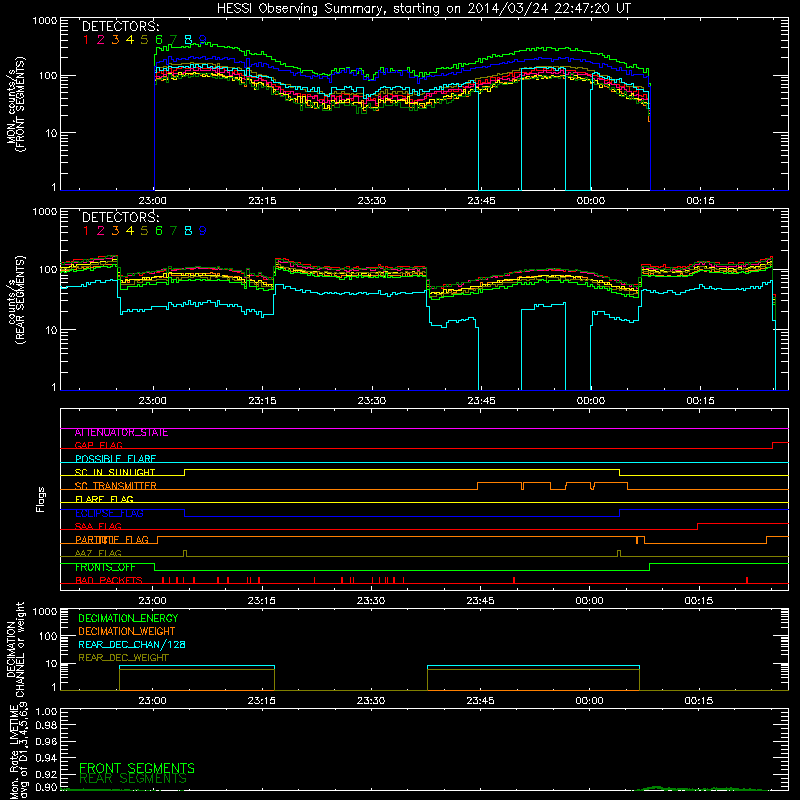Click the SAA_FLAG label
800x800 pixels.
coord(98,527)
